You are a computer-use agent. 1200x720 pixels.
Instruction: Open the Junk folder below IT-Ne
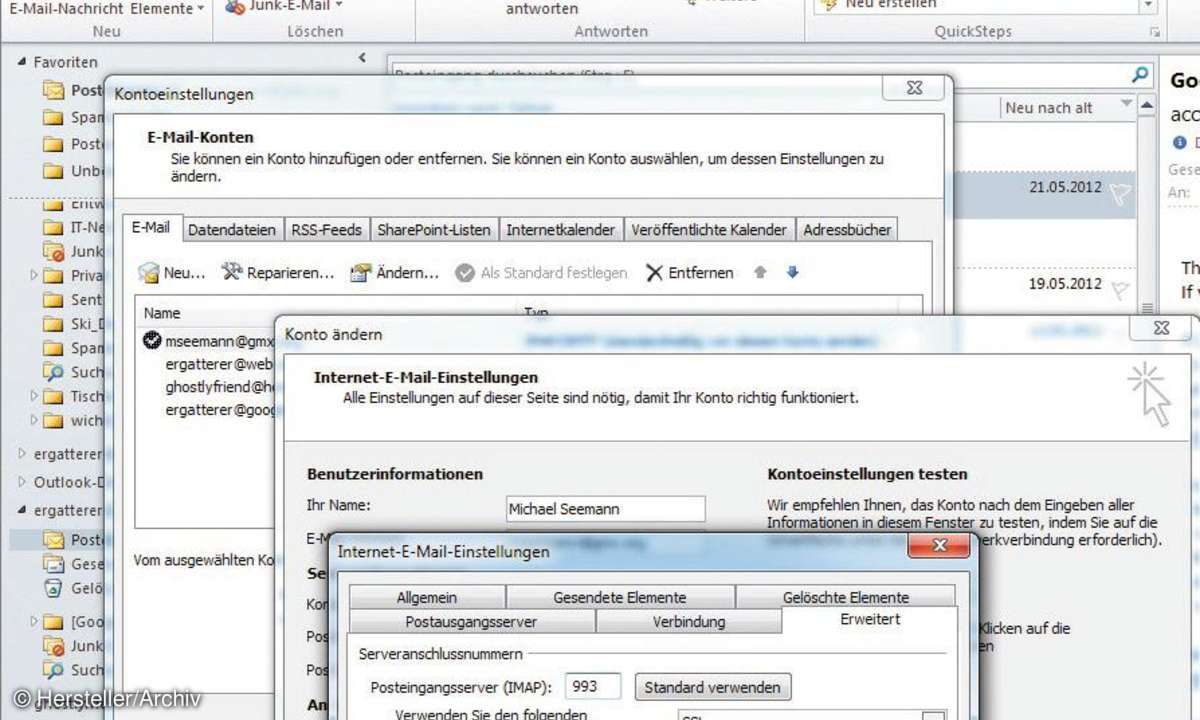74,252
